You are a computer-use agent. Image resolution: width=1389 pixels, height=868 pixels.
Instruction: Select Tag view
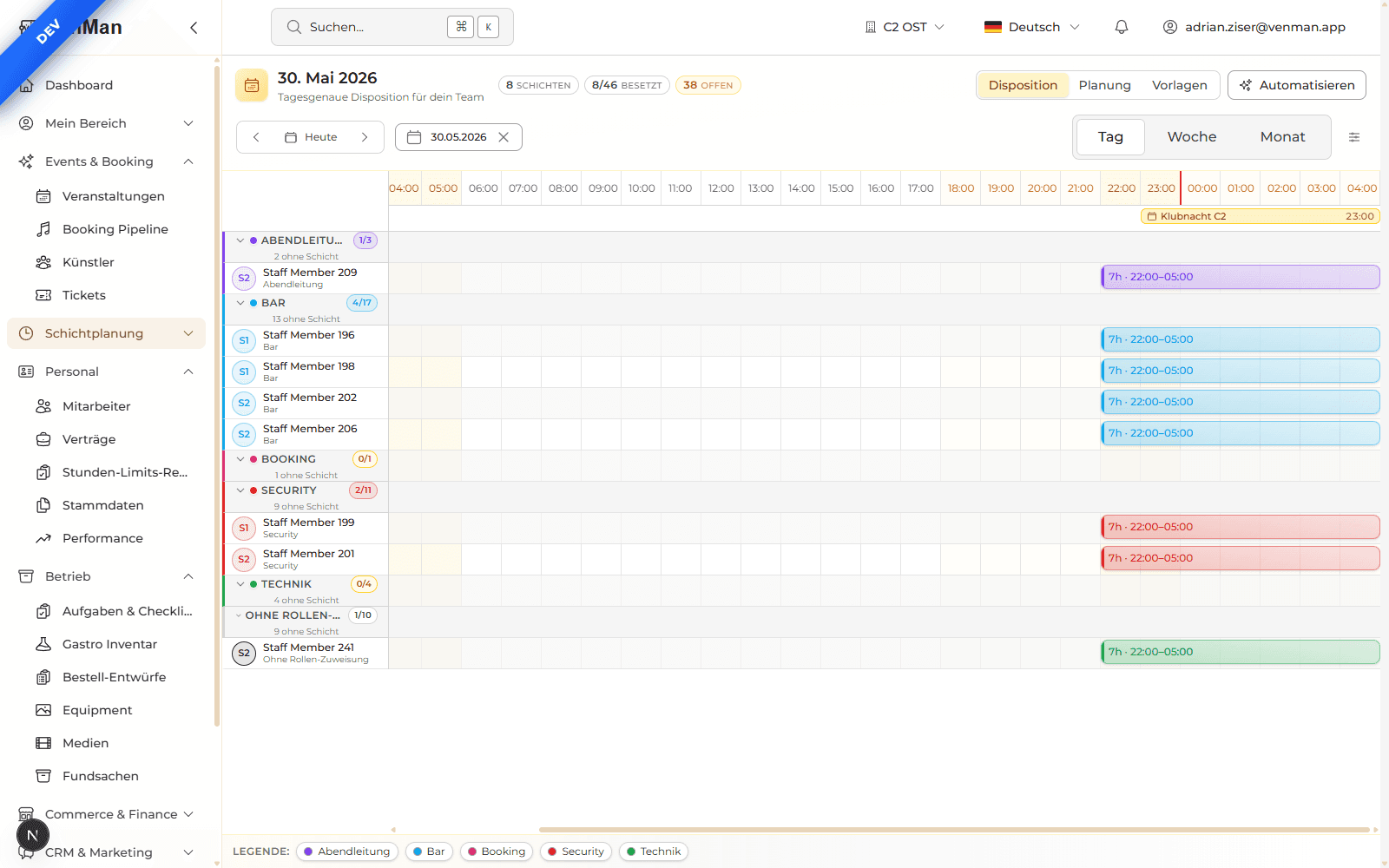1110,137
